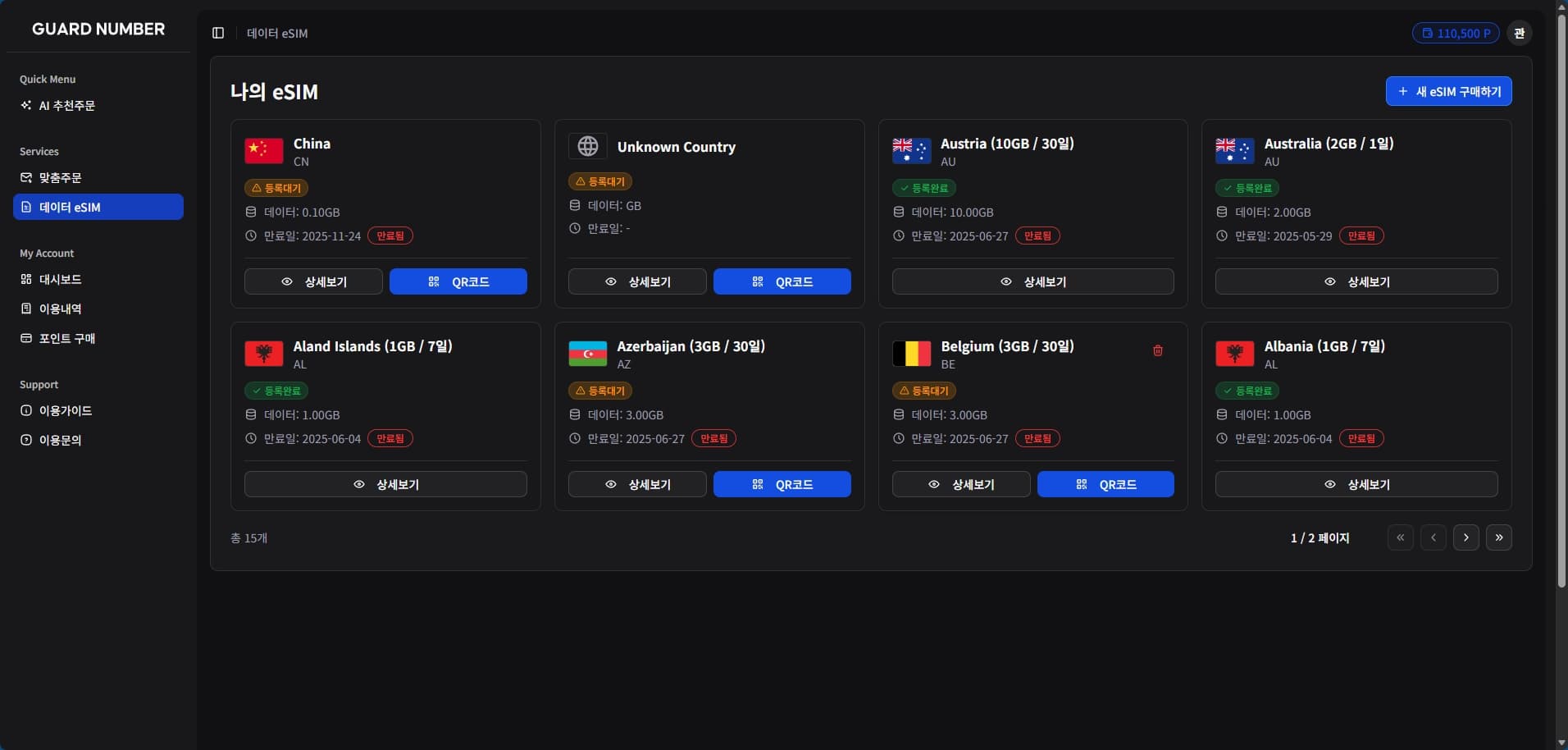Delete the Belgium eSIM via trash icon

[1157, 350]
